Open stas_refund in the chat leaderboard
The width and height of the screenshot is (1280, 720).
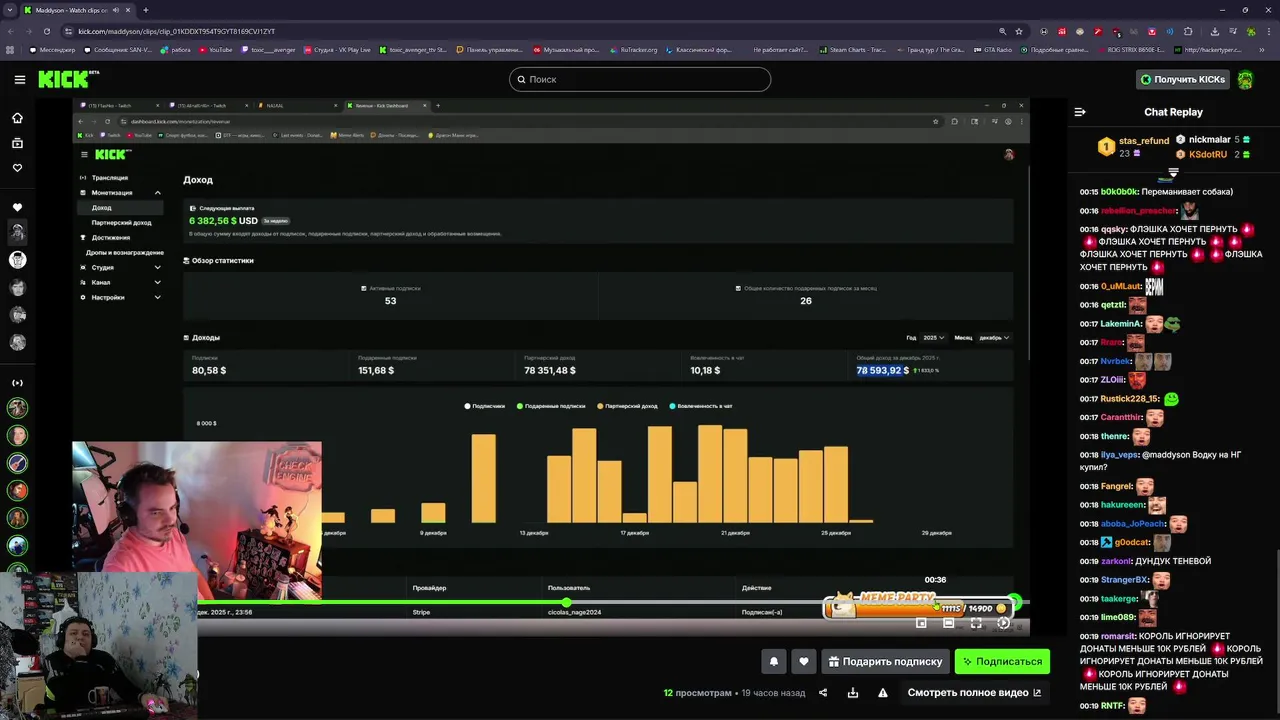1144,141
